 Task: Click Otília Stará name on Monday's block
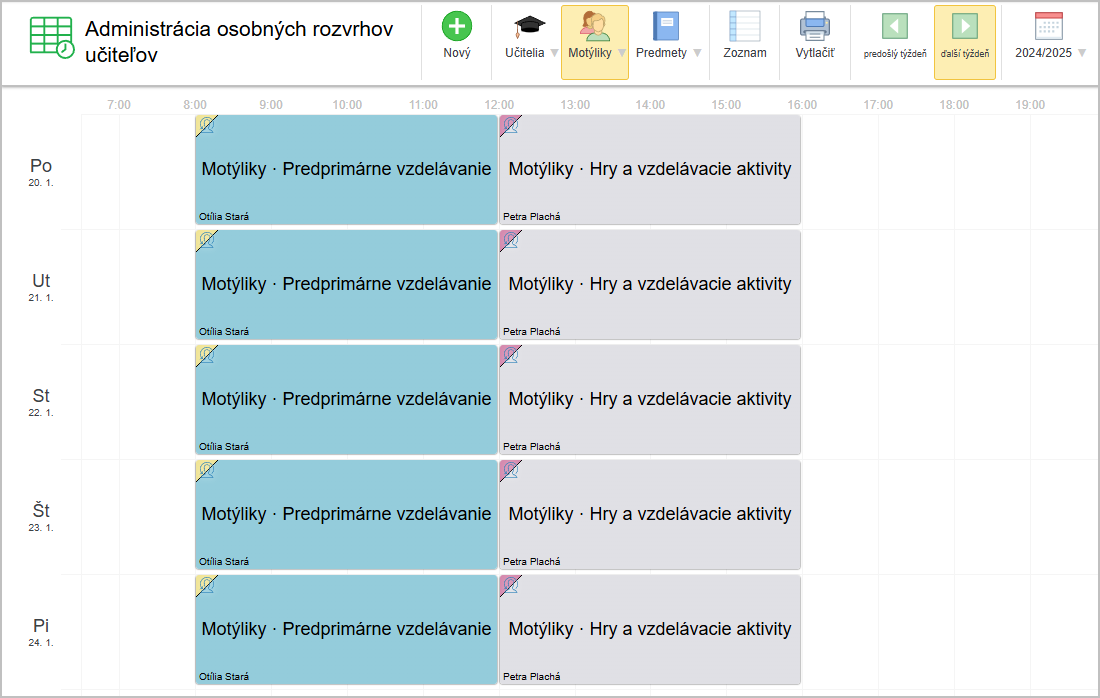pyautogui.click(x=224, y=217)
